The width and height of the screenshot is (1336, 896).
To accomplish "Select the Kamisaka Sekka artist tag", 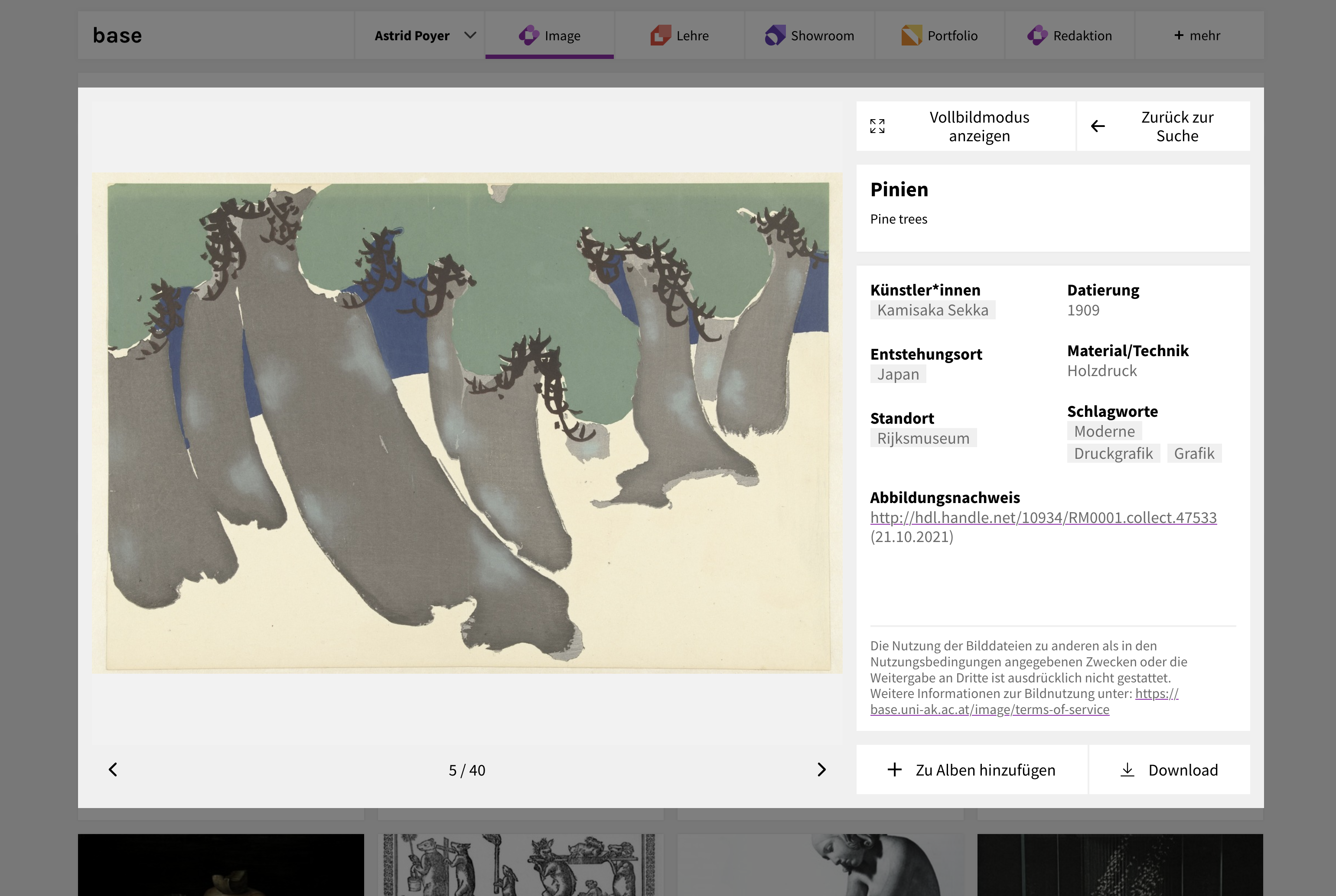I will (x=932, y=310).
